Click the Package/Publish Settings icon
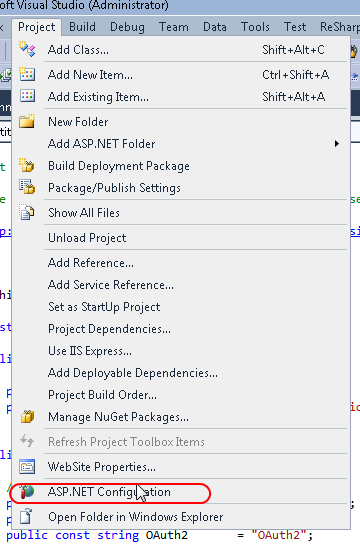The width and height of the screenshot is (360, 546). [27, 187]
